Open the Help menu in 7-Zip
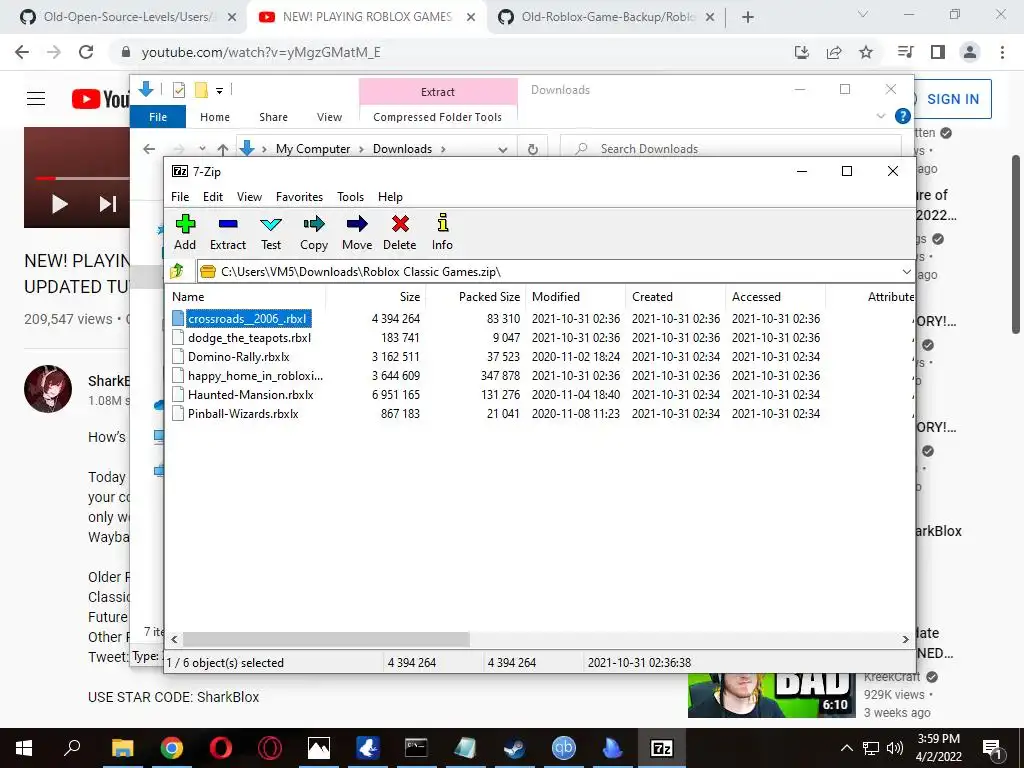This screenshot has width=1024, height=768. pyautogui.click(x=390, y=197)
